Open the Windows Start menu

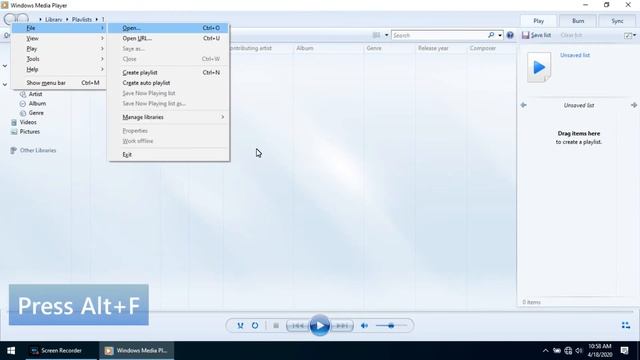11,351
